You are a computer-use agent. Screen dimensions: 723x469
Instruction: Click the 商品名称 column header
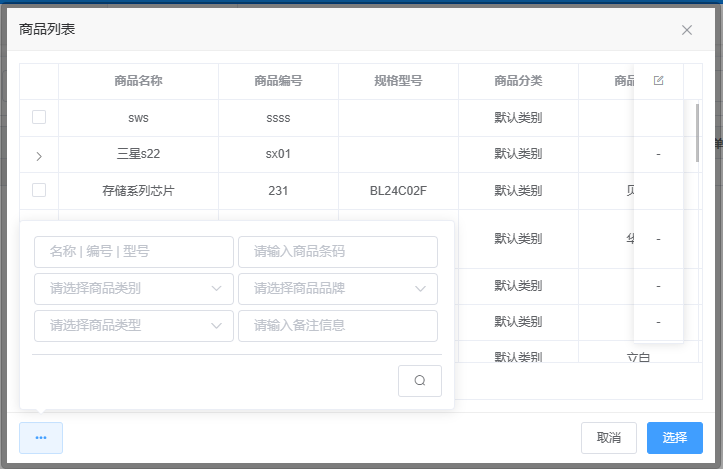pyautogui.click(x=139, y=81)
